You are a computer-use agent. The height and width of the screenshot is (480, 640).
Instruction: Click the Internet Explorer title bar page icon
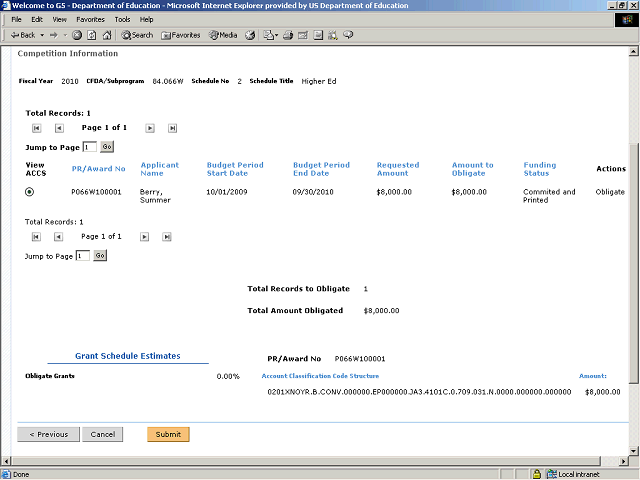(x=6, y=5)
